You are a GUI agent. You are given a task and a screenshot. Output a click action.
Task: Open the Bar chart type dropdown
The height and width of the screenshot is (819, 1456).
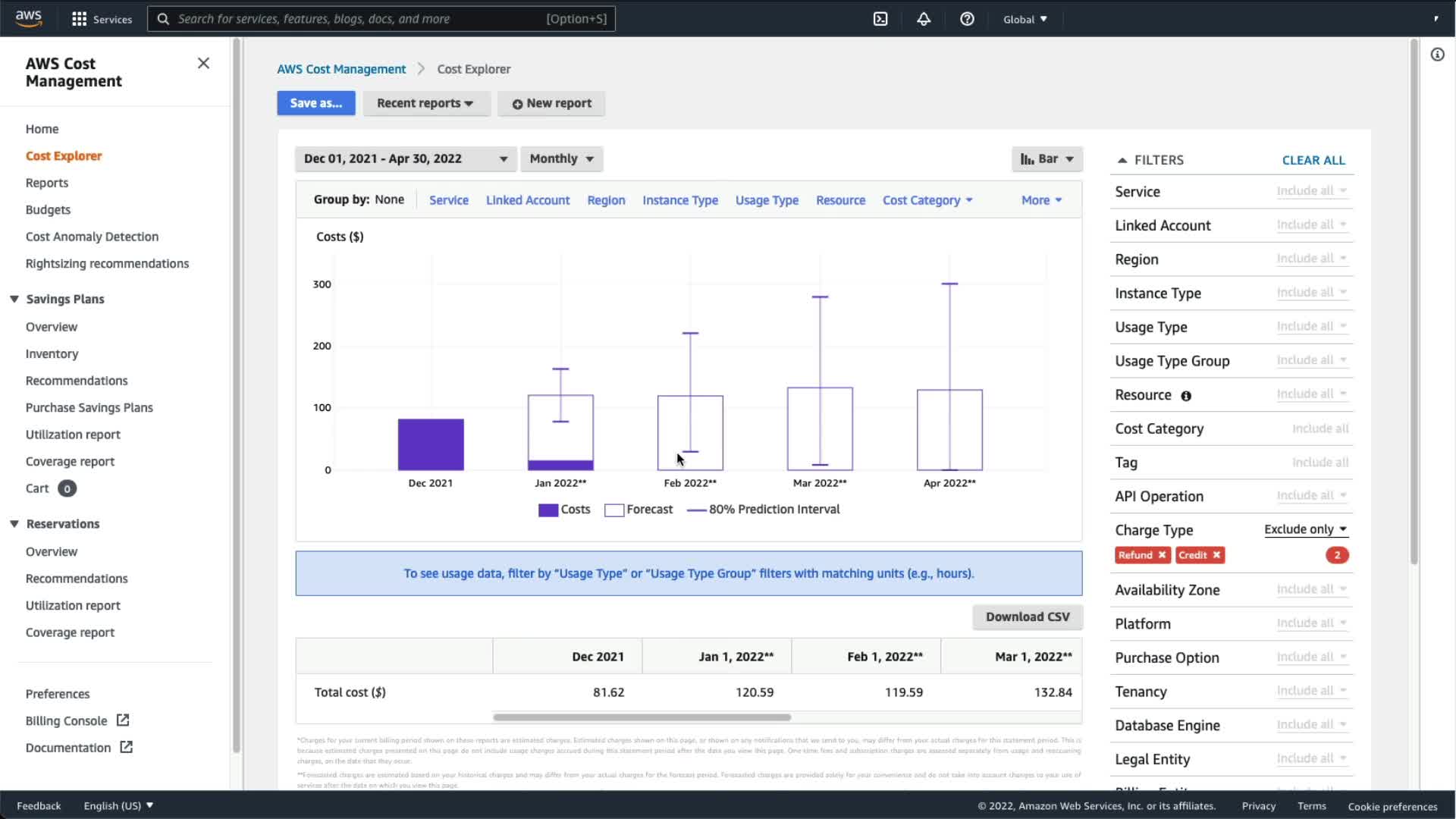tap(1046, 158)
